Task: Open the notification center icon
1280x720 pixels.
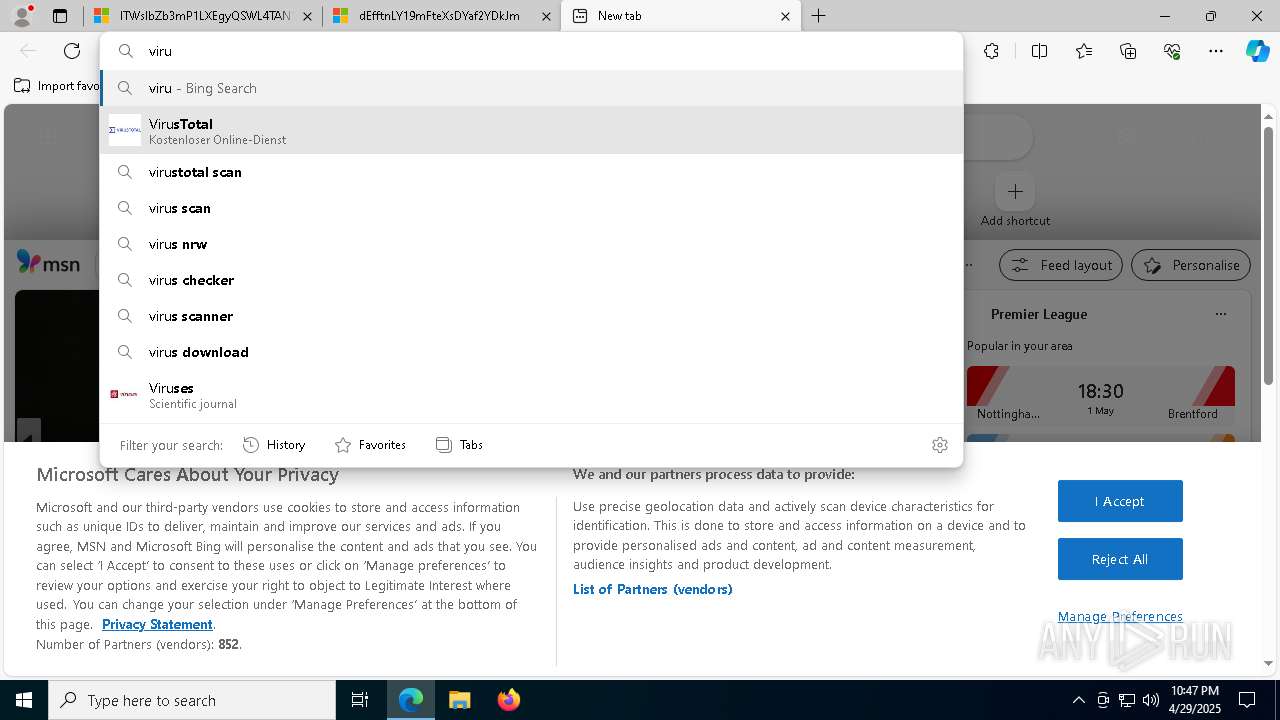Action: tap(1247, 700)
